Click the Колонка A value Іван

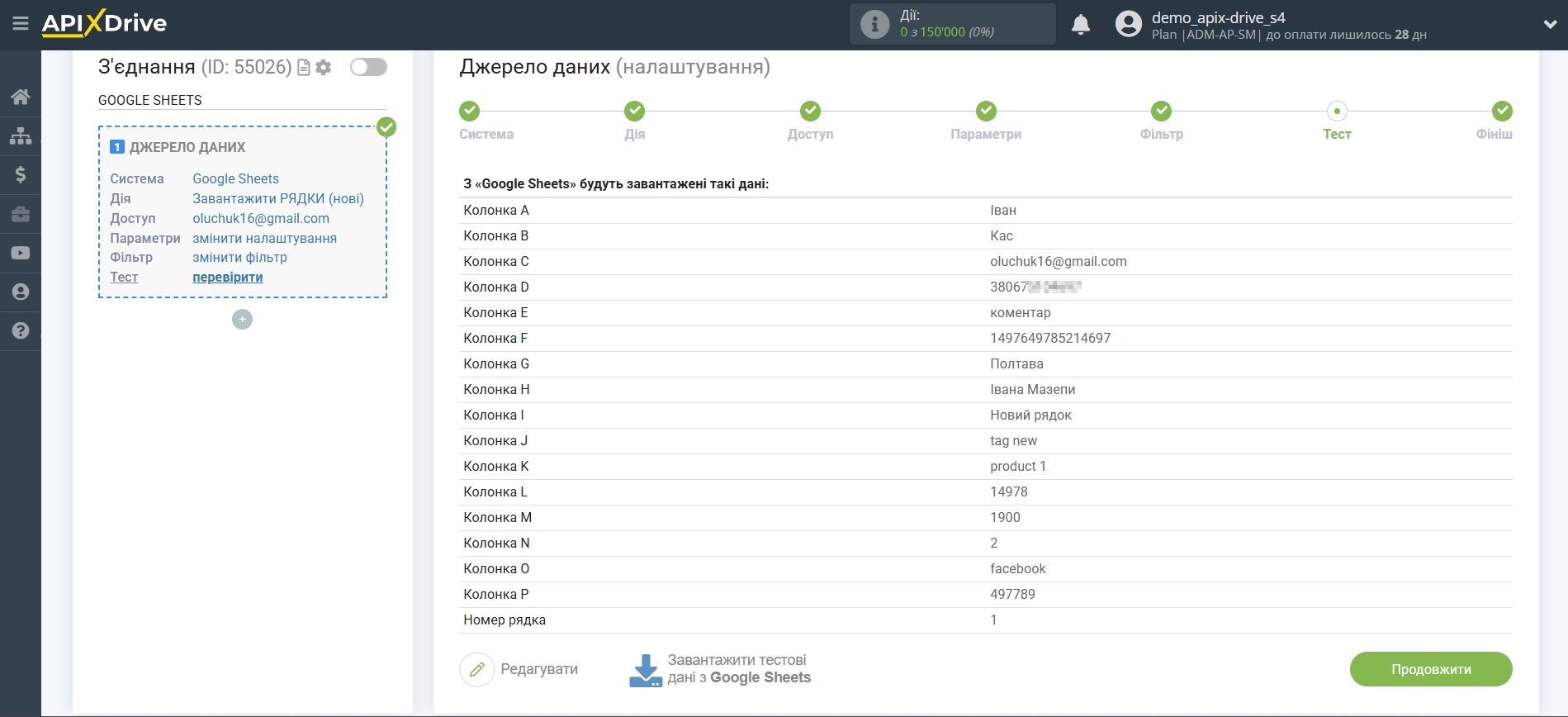(x=1003, y=210)
